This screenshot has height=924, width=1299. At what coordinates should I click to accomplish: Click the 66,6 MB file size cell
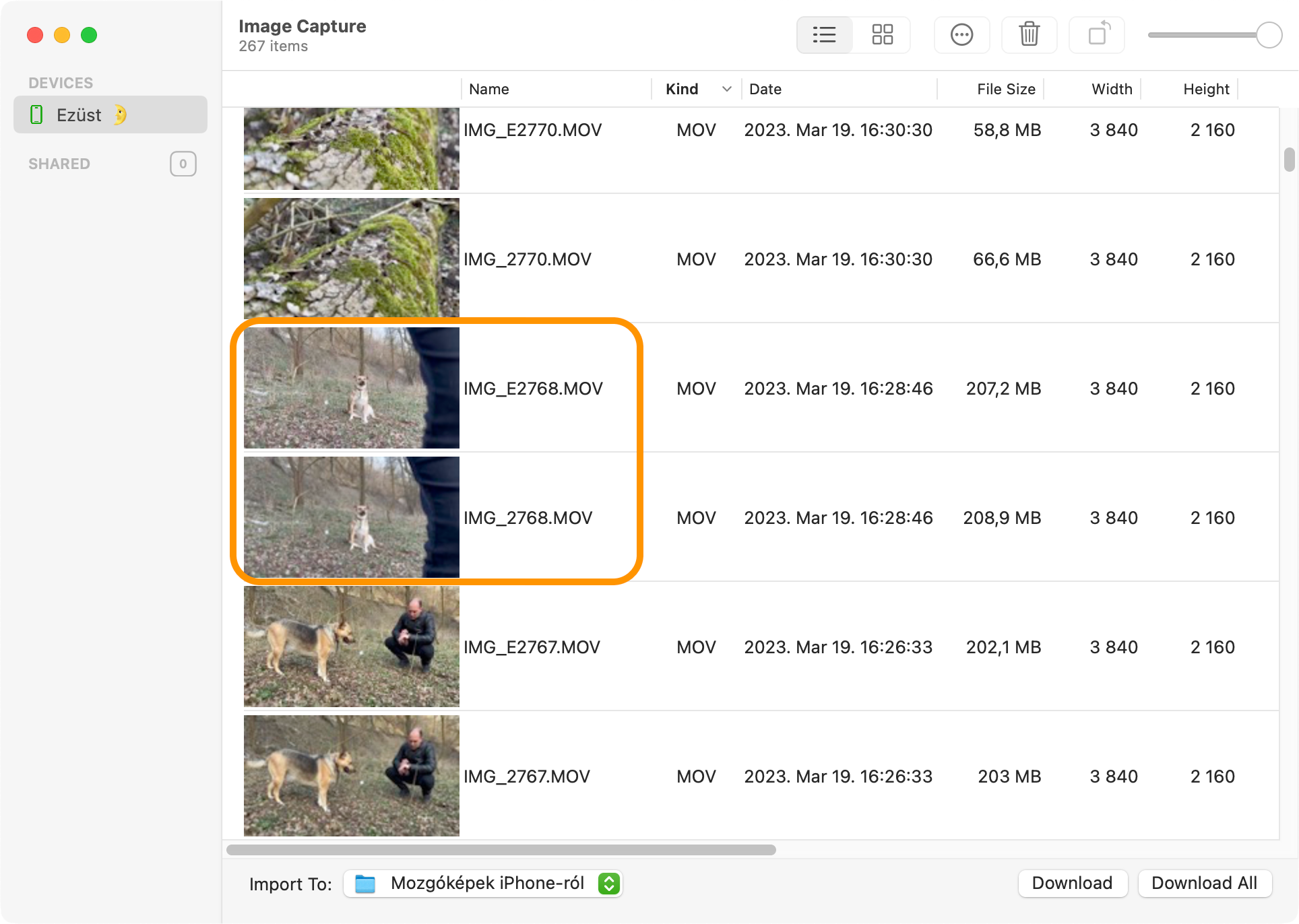(x=1007, y=259)
